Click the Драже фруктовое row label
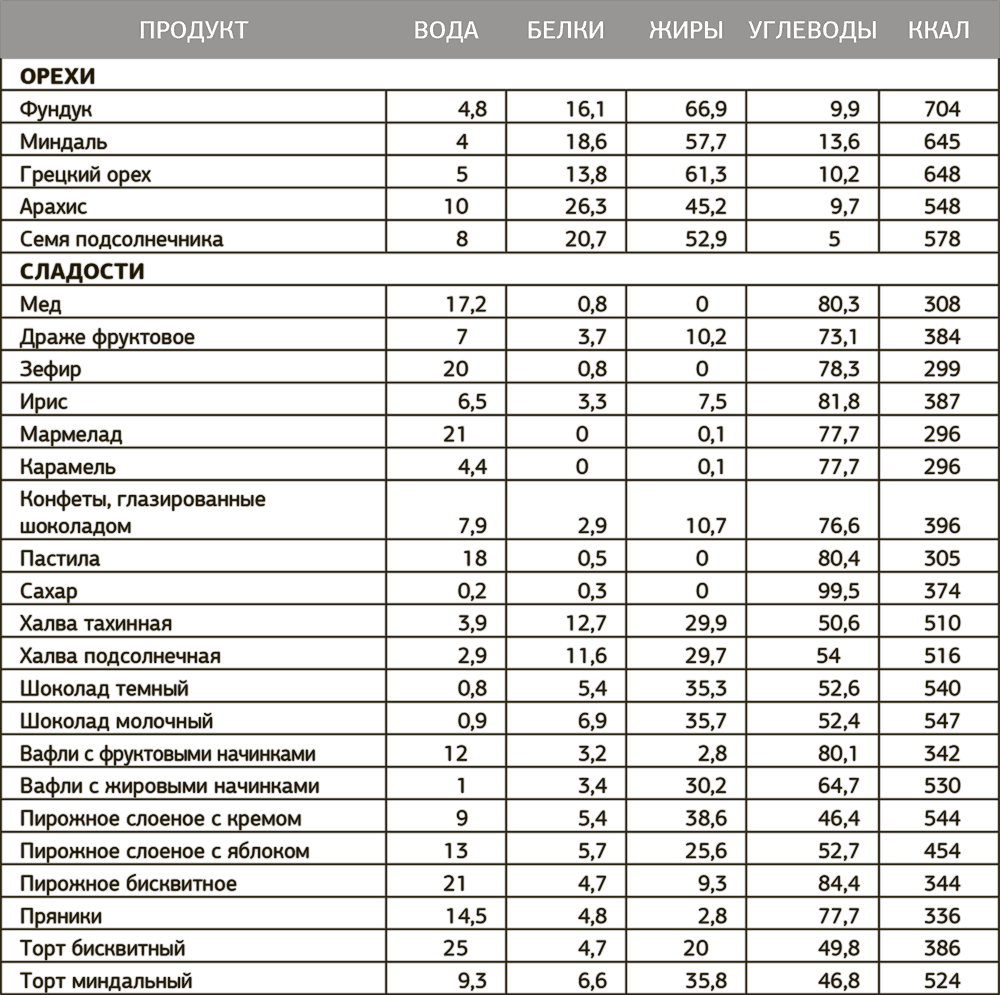Screen dimensions: 1000x995 tap(107, 337)
